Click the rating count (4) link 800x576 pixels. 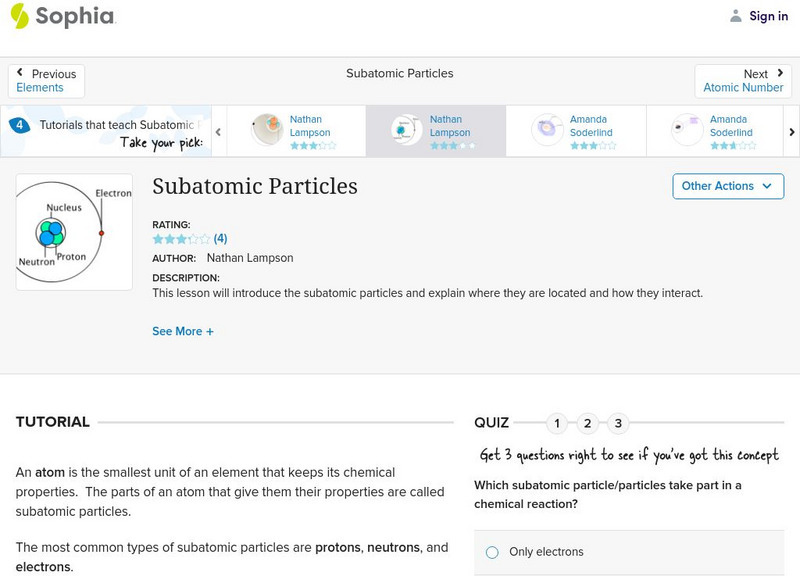coord(221,239)
